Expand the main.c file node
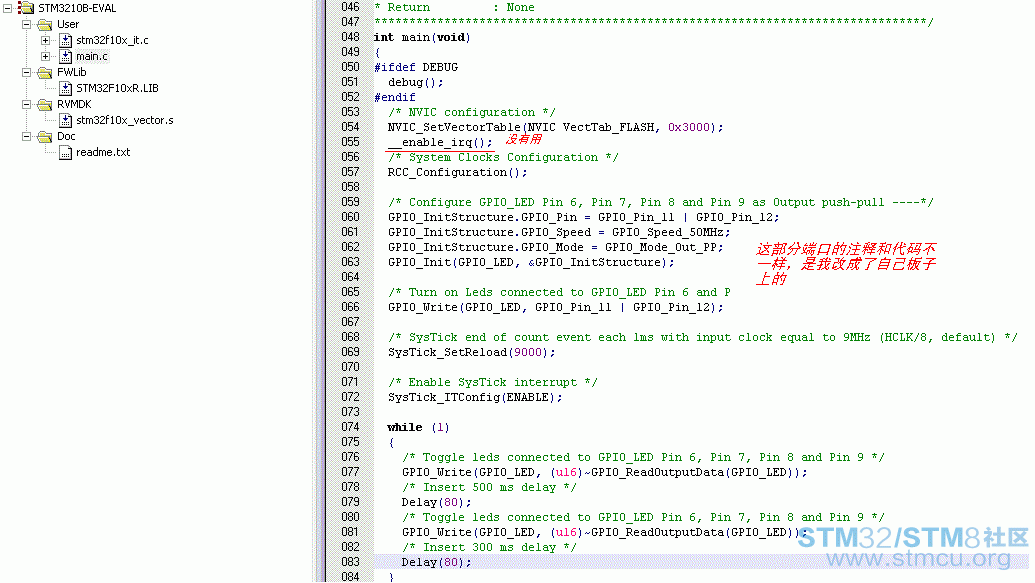Viewport: 1035px width, 583px height. pos(46,56)
